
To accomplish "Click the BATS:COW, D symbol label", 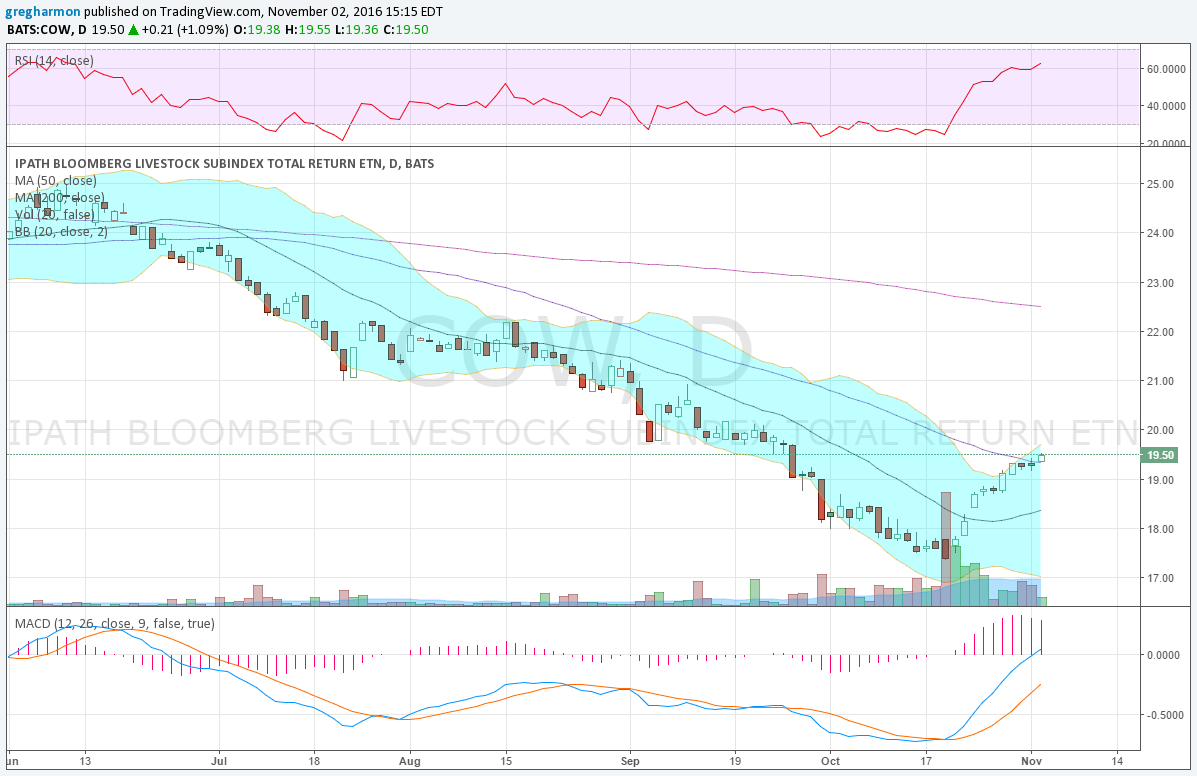I will pos(47,30).
